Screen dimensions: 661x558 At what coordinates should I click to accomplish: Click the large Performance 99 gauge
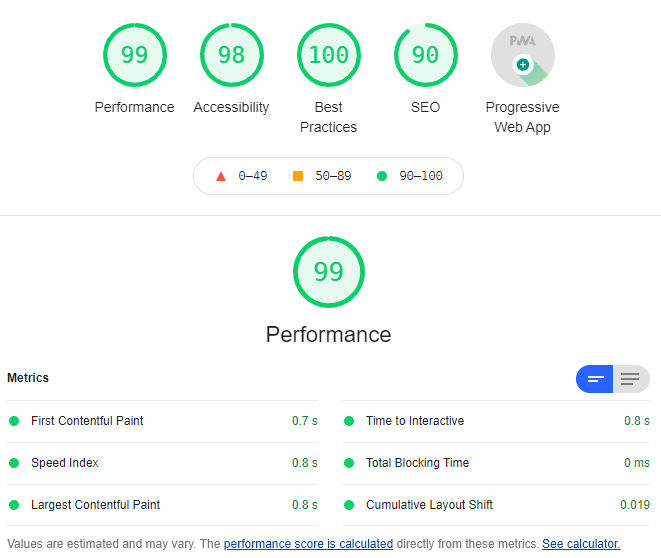tap(329, 272)
